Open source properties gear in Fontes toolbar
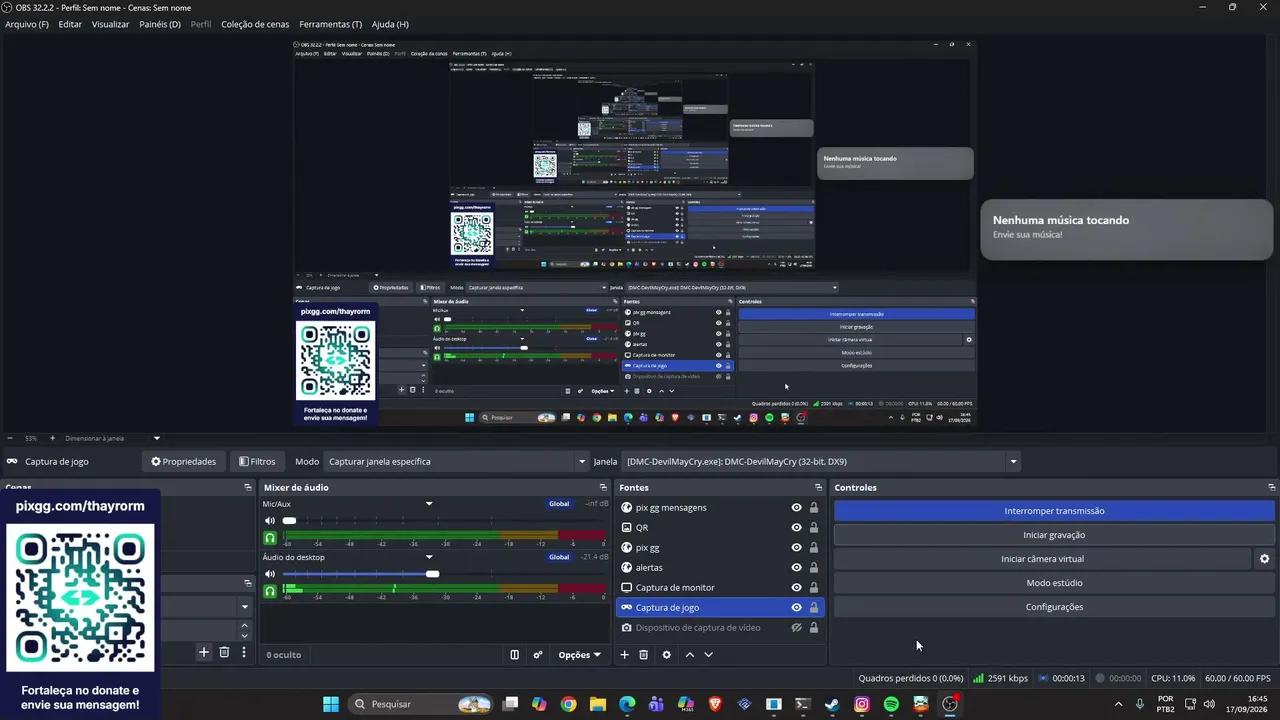The image size is (1280, 720). 666,655
